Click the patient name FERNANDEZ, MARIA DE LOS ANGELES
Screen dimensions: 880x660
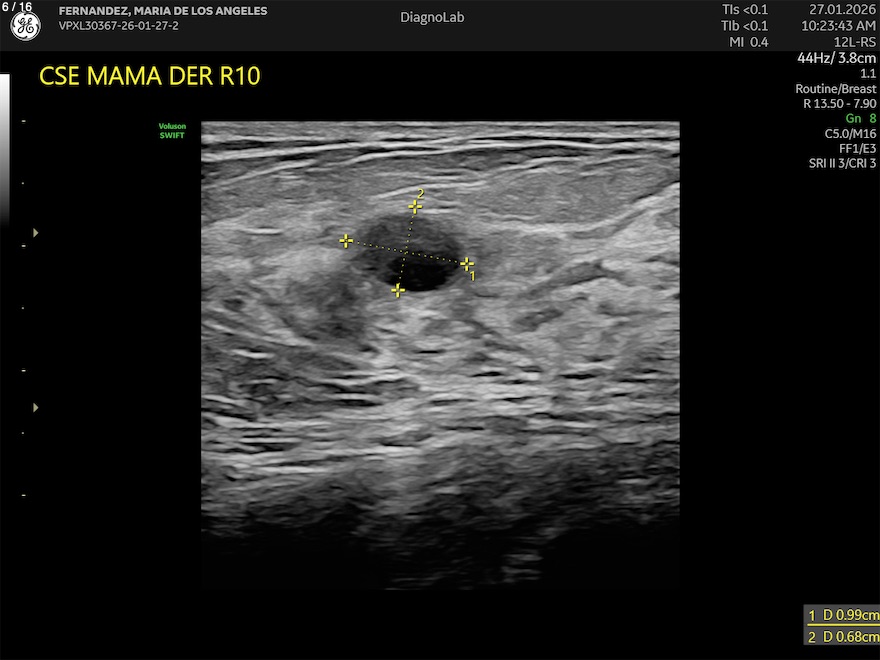(162, 11)
